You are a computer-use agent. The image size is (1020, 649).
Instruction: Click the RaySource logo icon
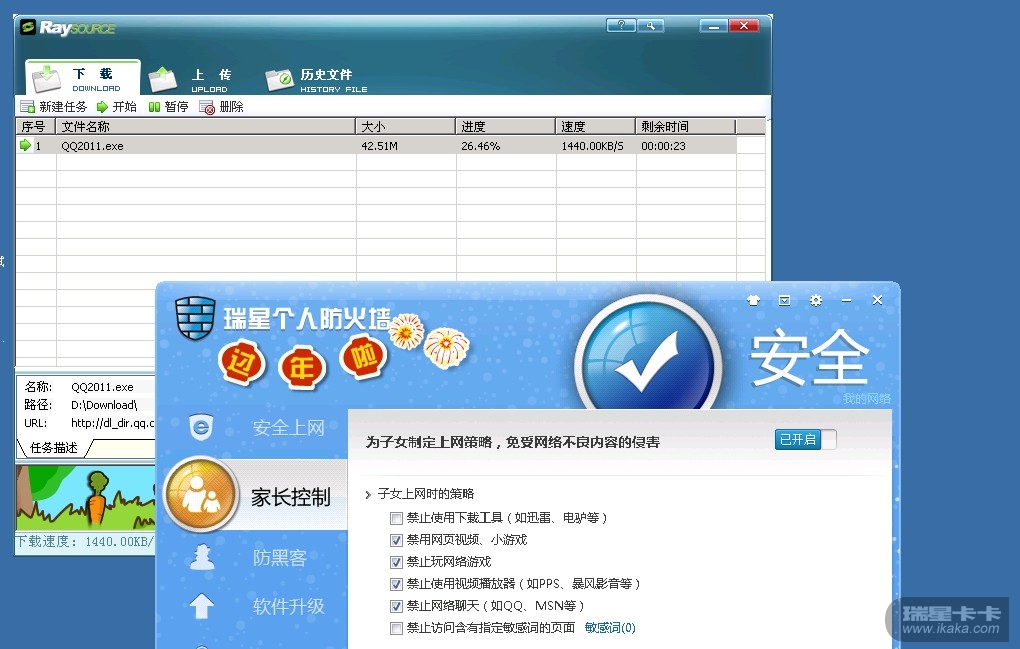(x=27, y=27)
